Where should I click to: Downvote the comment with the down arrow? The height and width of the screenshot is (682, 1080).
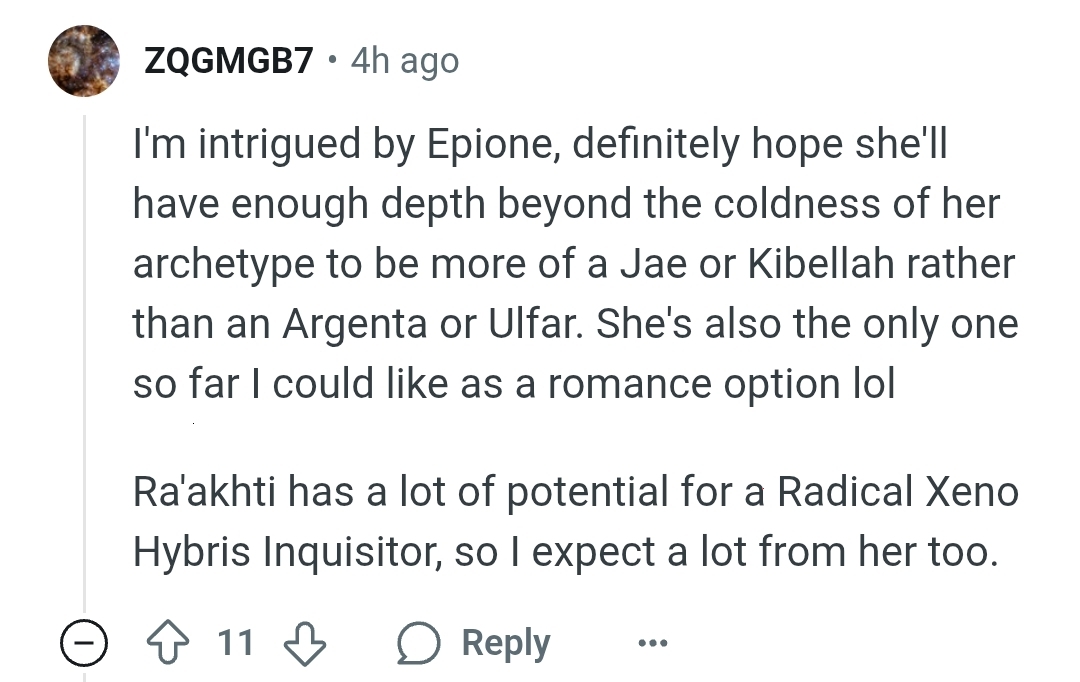click(305, 643)
